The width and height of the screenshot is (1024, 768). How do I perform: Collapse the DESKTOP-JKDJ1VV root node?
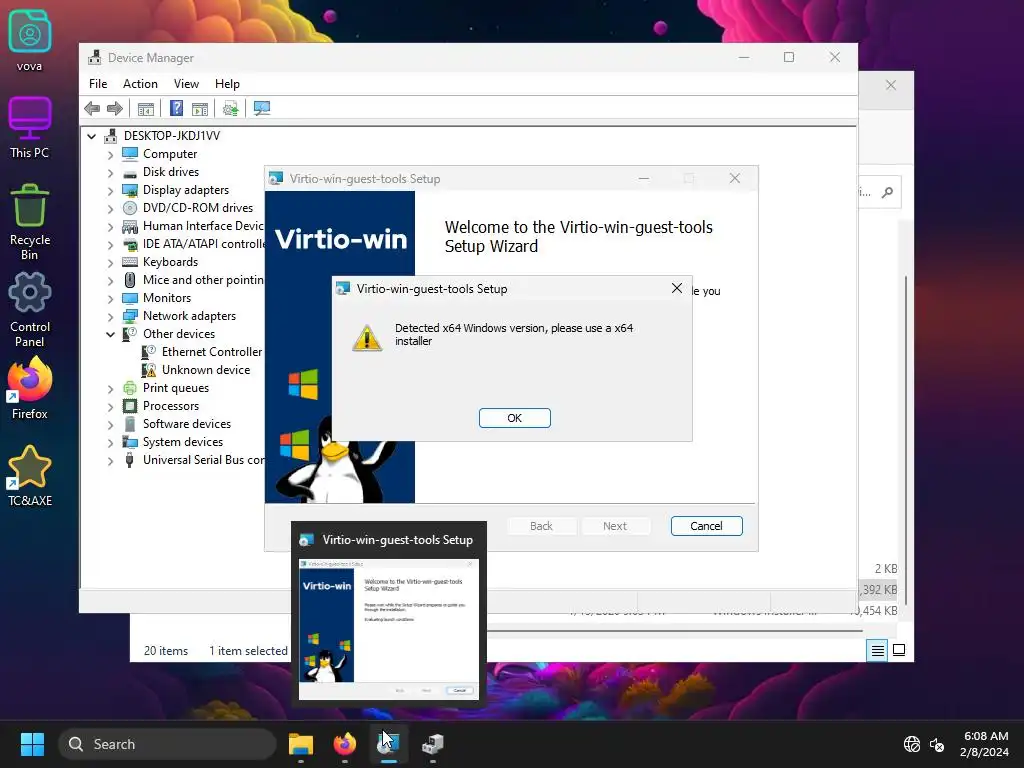tap(91, 136)
